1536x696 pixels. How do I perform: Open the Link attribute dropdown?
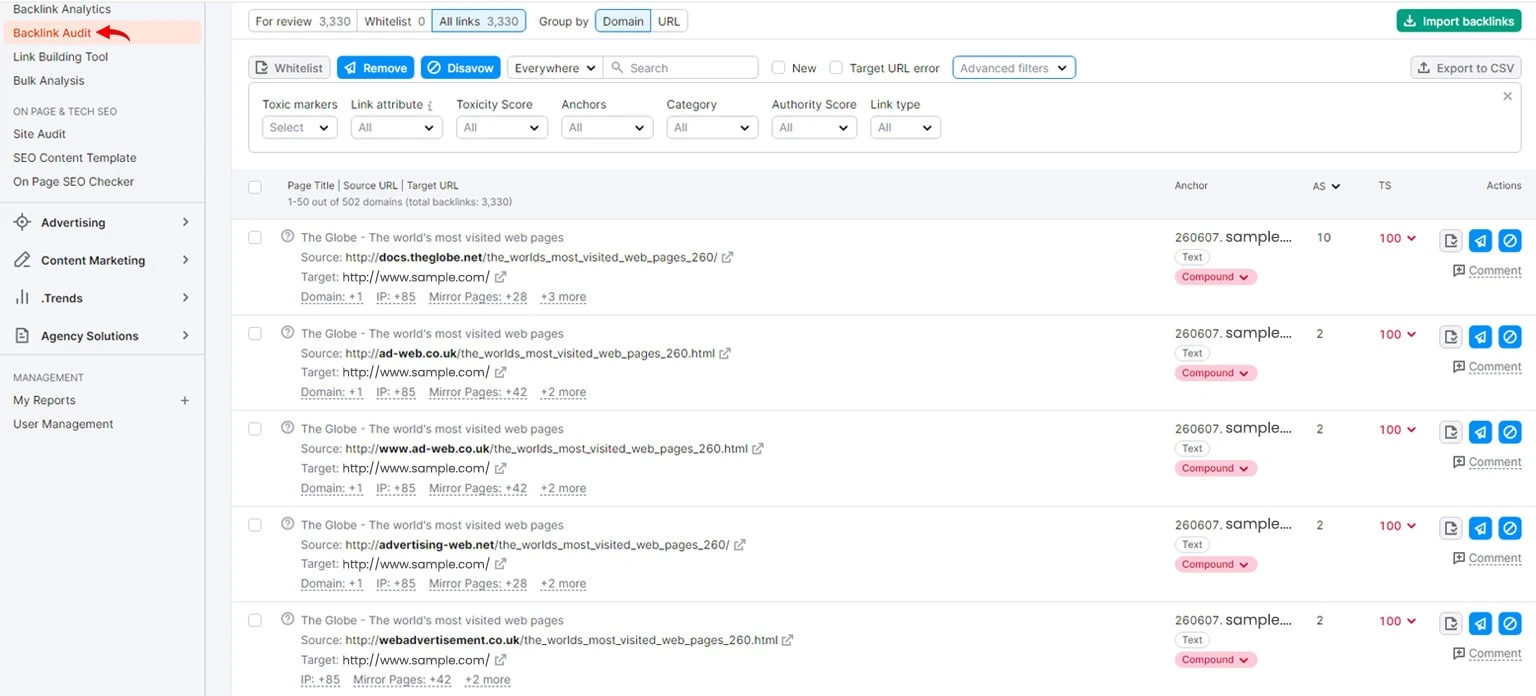point(397,127)
